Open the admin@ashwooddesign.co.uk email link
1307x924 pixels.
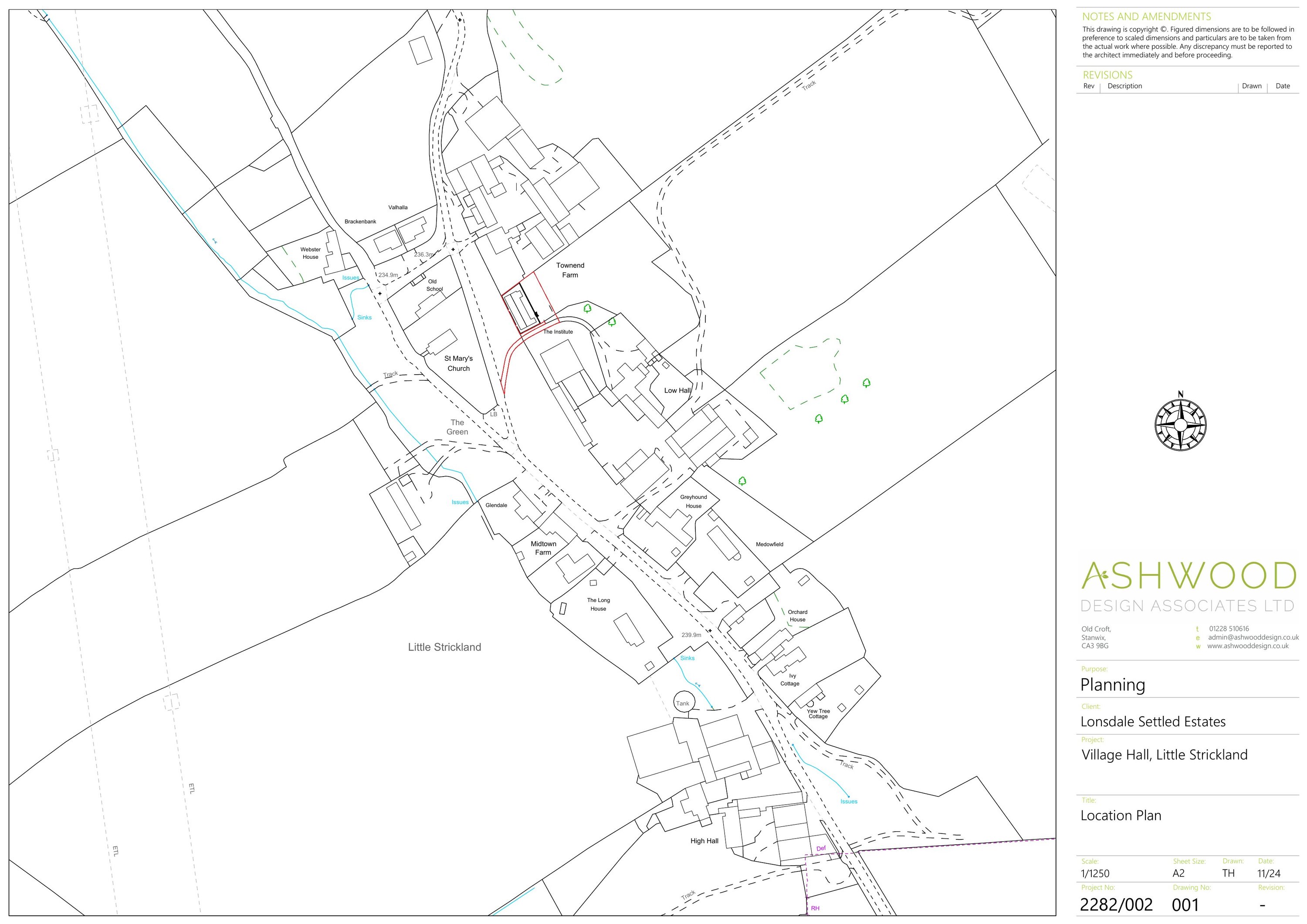1253,637
